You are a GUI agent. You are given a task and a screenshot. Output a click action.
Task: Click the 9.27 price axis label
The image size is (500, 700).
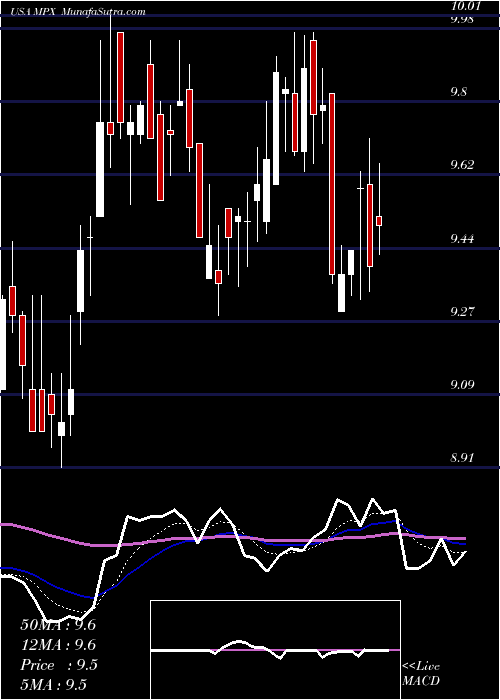(463, 311)
